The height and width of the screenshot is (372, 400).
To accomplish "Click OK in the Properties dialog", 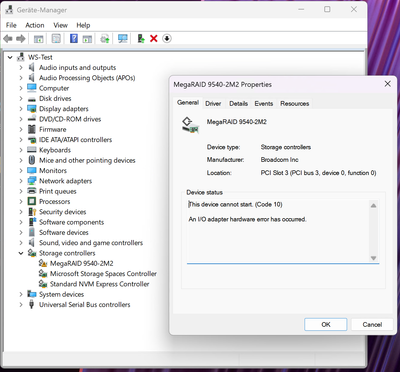I will (x=326, y=324).
